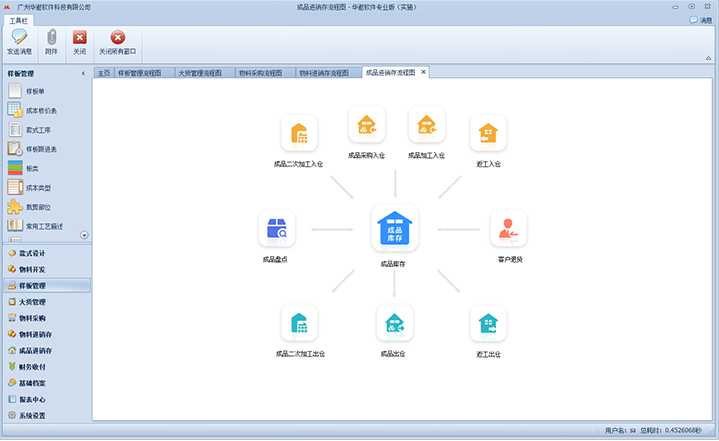719x441 pixels.
Task: Select the 财务收付 module
Action: point(47,367)
